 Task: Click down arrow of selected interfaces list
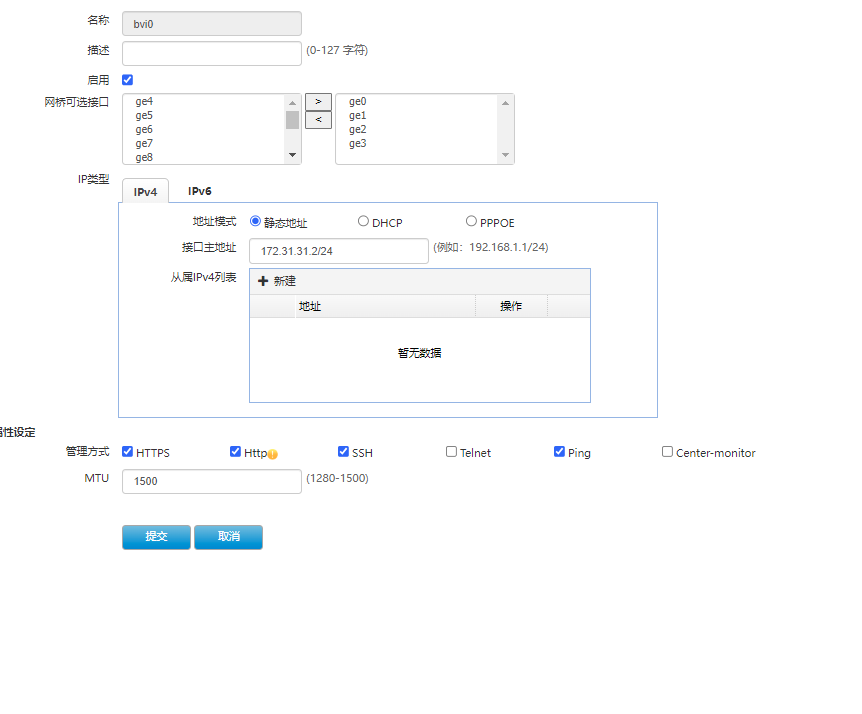(x=505, y=155)
